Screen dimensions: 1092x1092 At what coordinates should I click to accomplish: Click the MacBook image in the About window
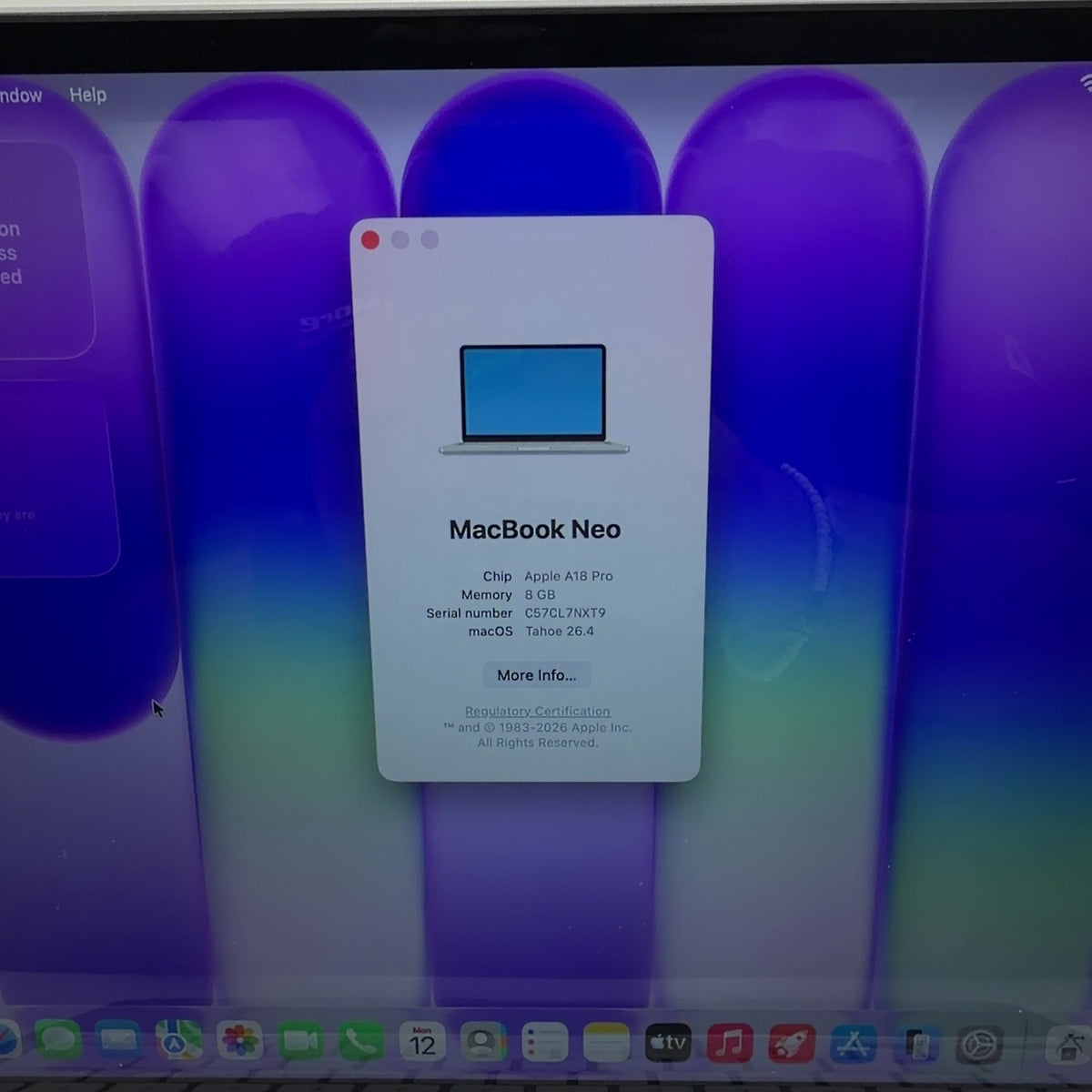click(534, 399)
